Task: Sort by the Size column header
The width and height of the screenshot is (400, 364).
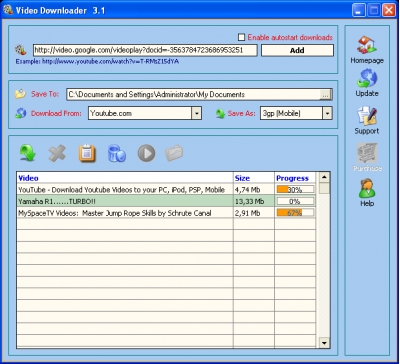Action: coord(254,178)
